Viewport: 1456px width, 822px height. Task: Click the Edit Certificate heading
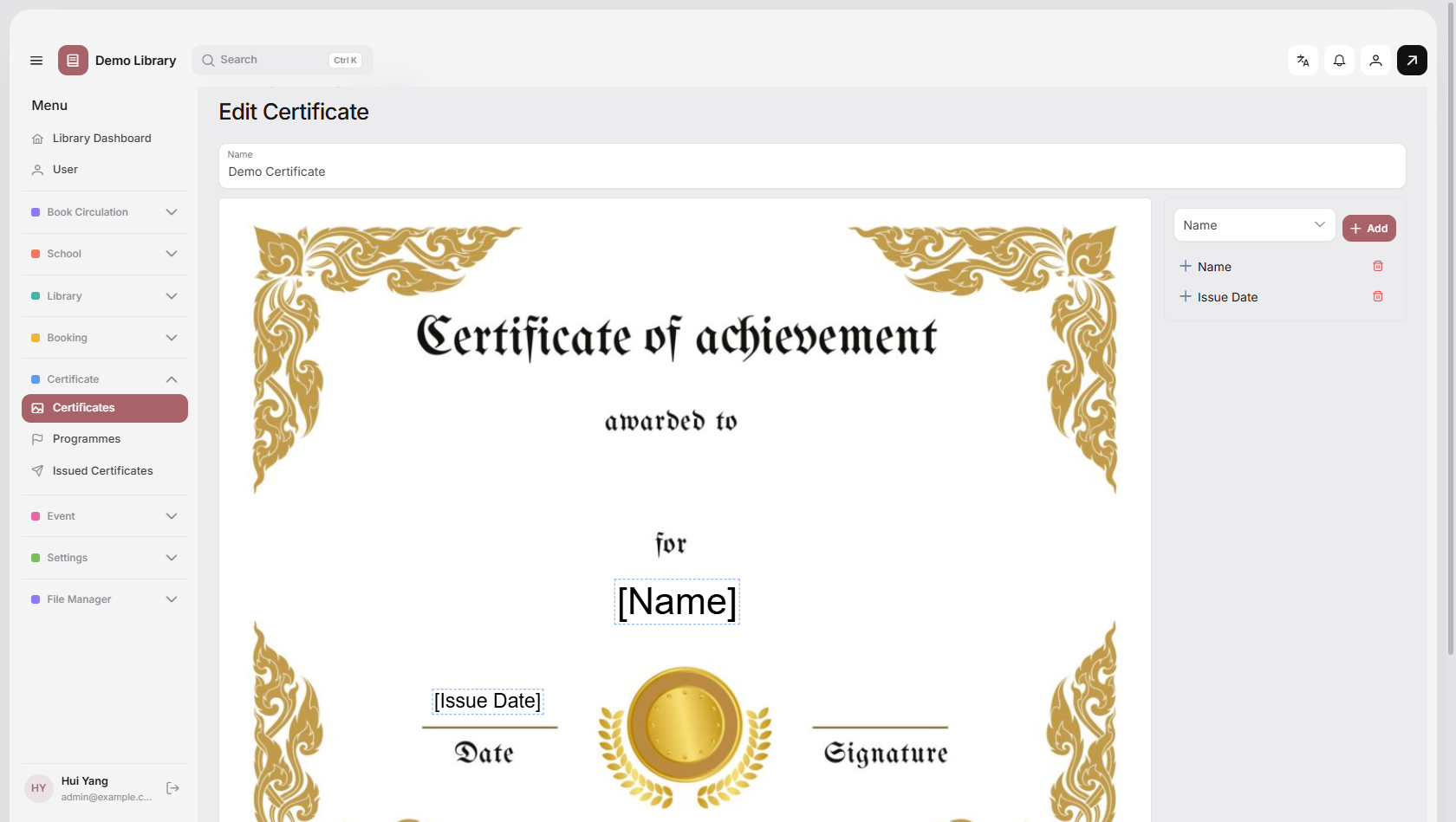(294, 112)
